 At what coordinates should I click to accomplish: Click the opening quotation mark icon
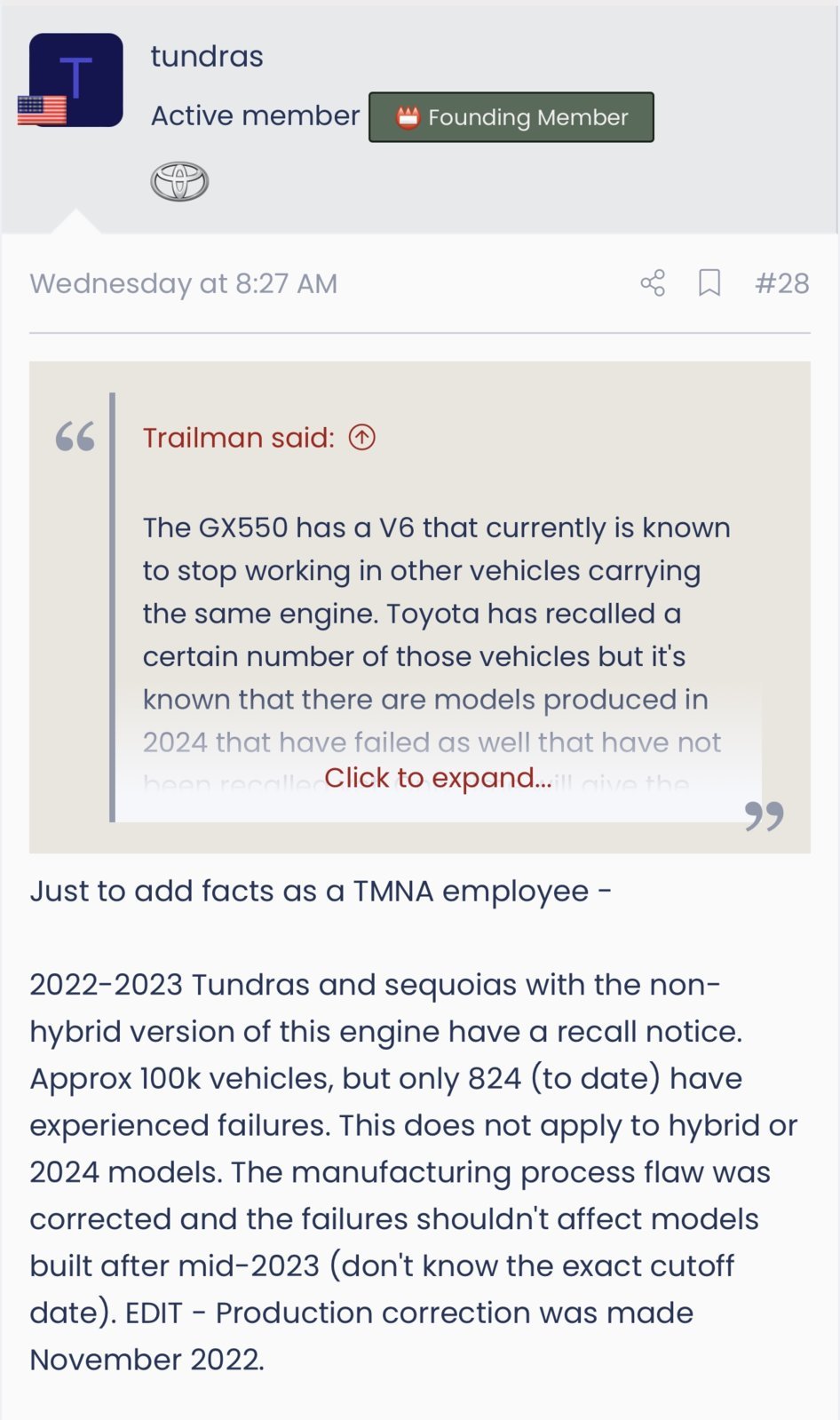(x=75, y=437)
